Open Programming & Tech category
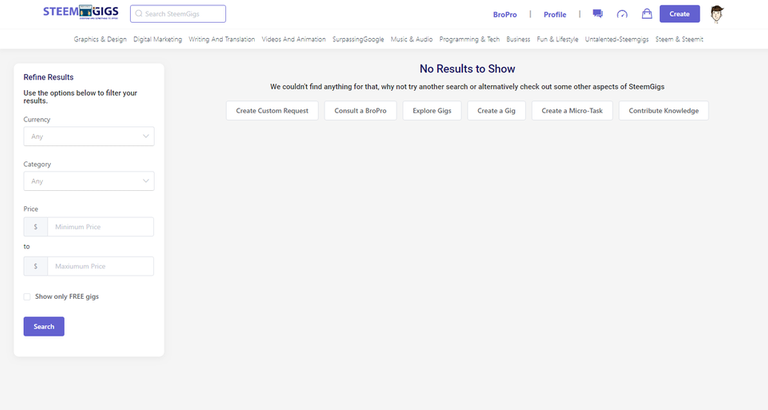Screen dimensions: 768x410 469,39
